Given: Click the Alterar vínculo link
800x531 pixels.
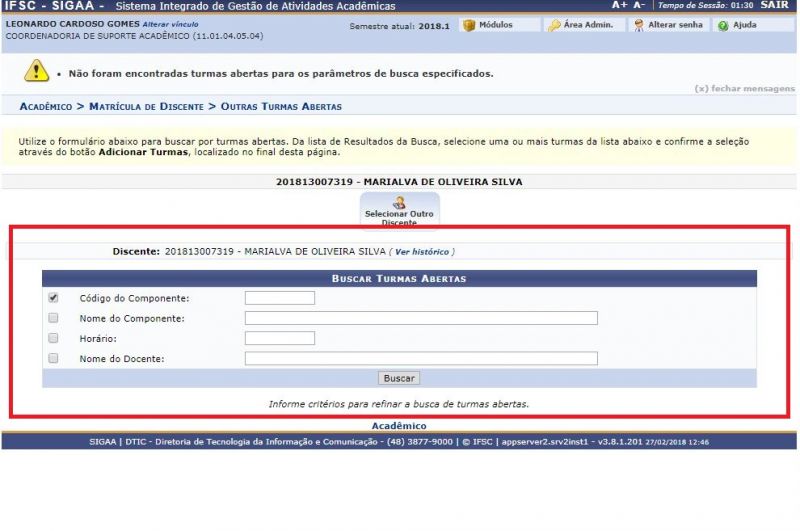Looking at the screenshot, I should click(x=170, y=23).
